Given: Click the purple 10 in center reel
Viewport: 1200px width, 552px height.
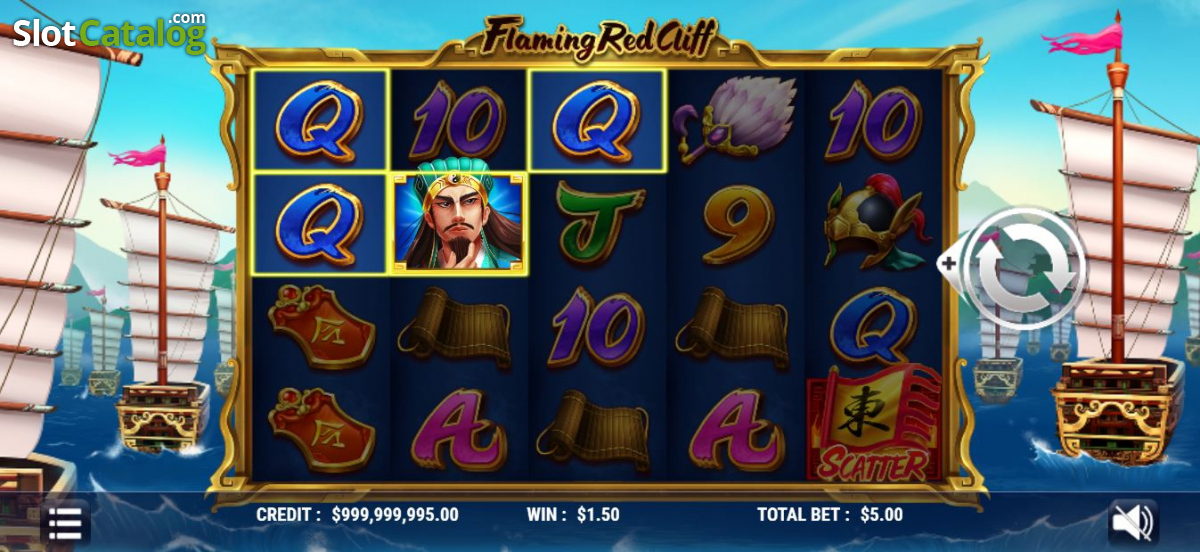Looking at the screenshot, I should click(x=598, y=326).
